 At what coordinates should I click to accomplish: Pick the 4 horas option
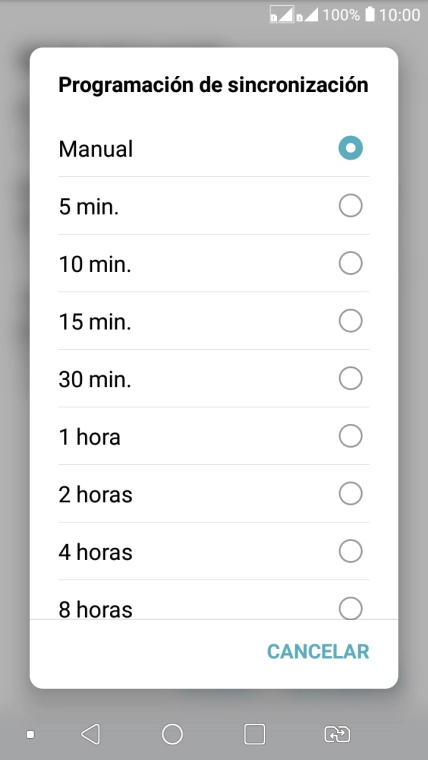click(x=214, y=551)
